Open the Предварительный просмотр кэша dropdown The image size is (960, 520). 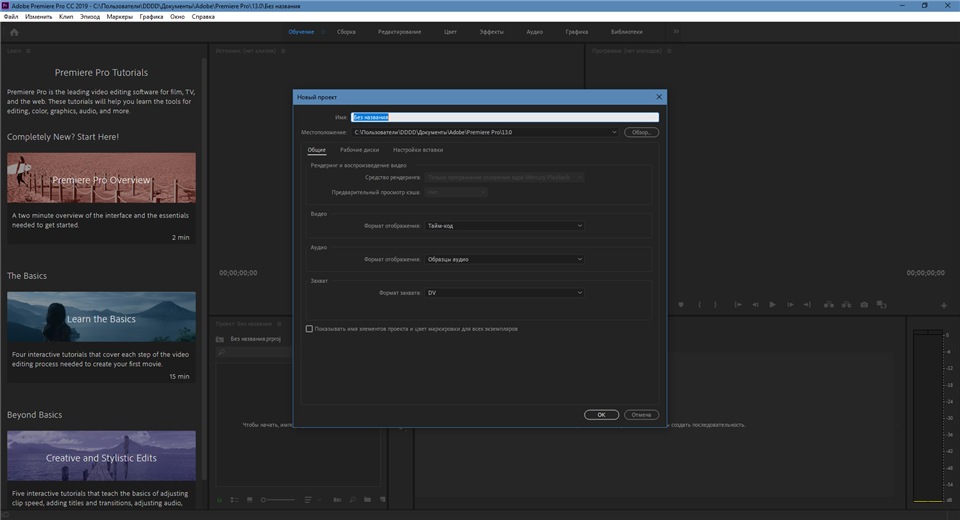[x=456, y=192]
